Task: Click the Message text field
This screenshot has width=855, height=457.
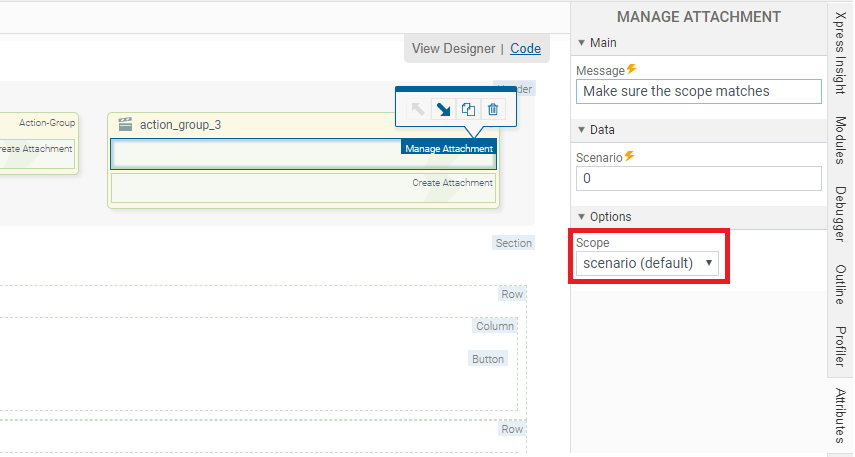Action: (x=698, y=91)
